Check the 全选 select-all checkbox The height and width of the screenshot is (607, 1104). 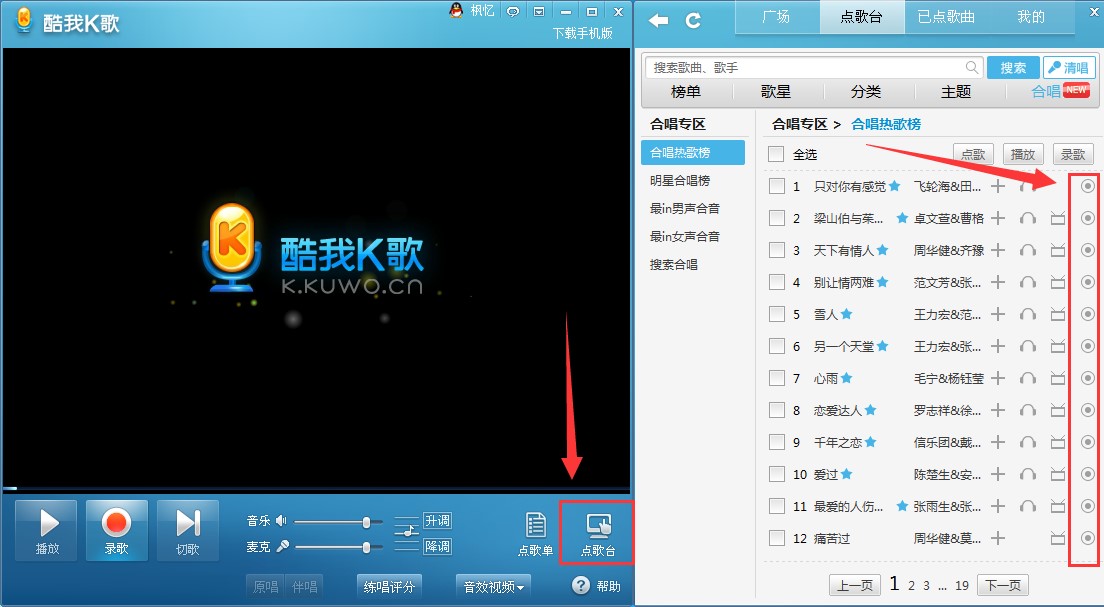click(774, 154)
